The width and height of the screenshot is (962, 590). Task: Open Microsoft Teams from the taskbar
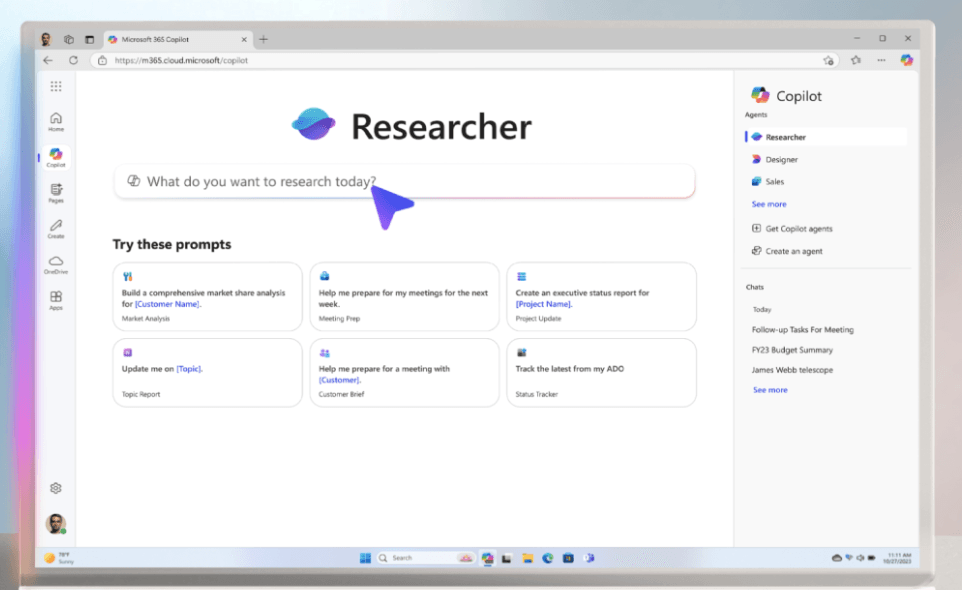[x=589, y=558]
